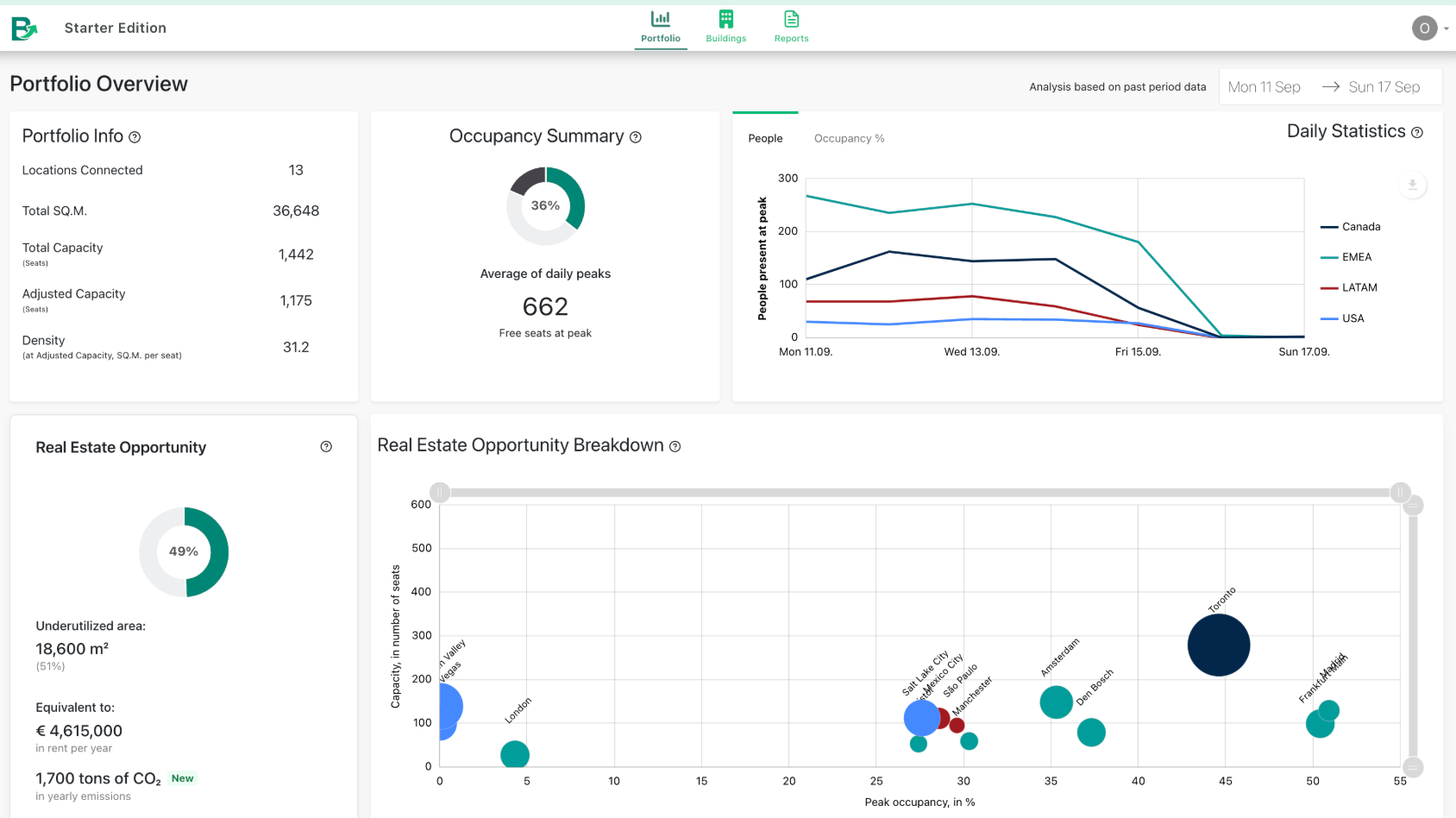This screenshot has width=1456, height=818.
Task: Show help for Real Estate Opportunity
Action: click(x=326, y=446)
